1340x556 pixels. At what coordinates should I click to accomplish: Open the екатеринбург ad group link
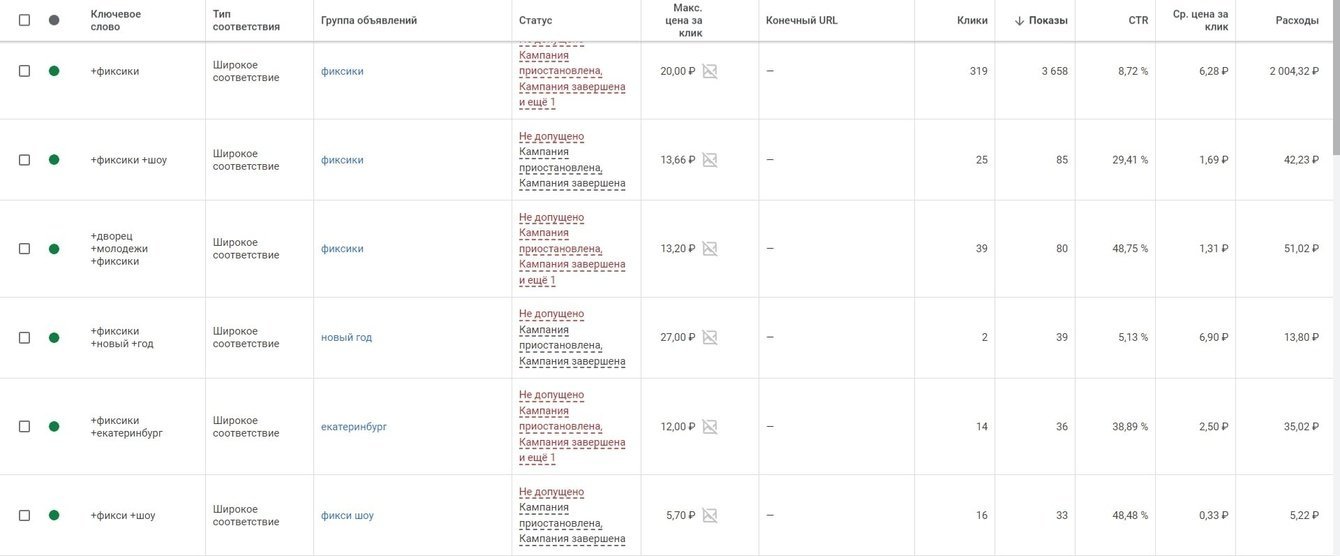click(354, 427)
